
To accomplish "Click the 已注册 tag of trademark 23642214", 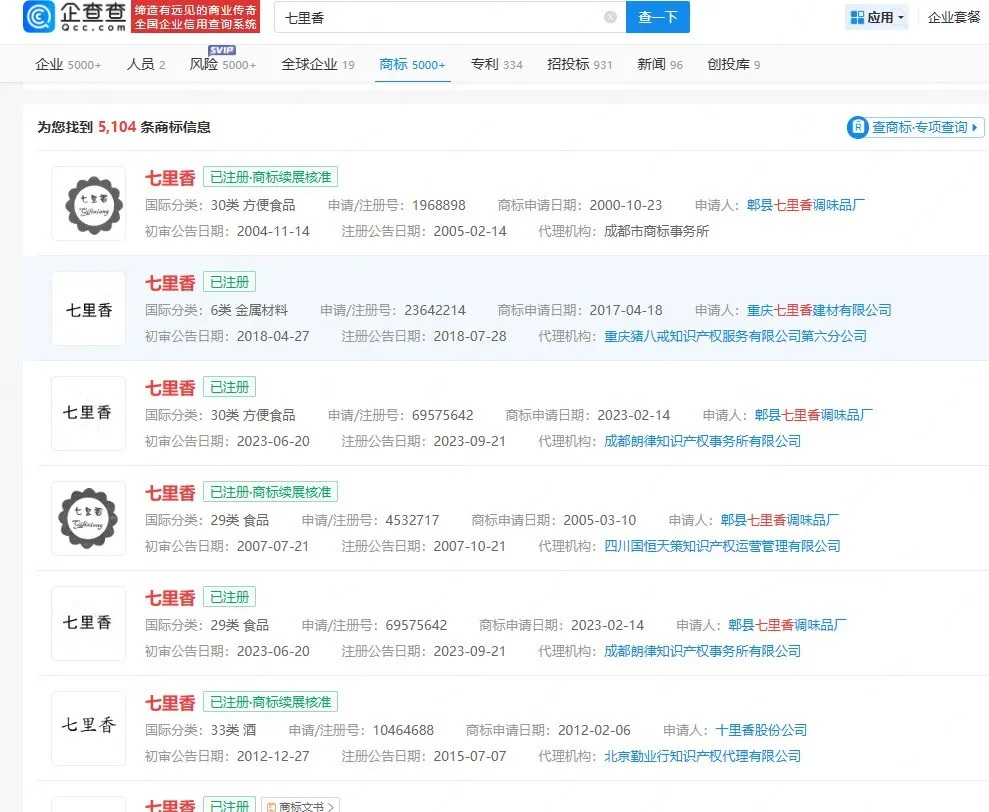I will [x=230, y=282].
